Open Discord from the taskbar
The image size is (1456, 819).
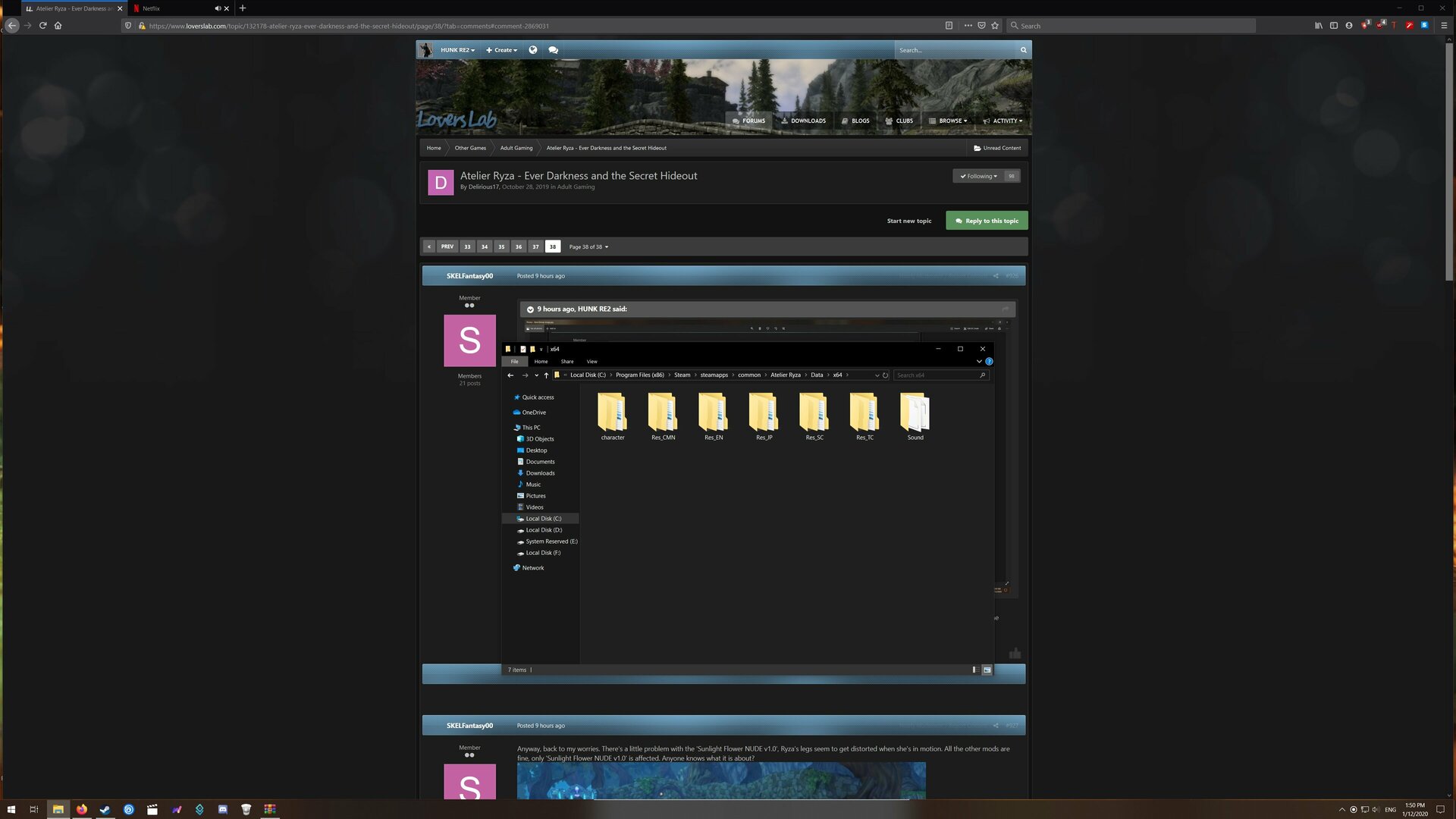coord(223,809)
